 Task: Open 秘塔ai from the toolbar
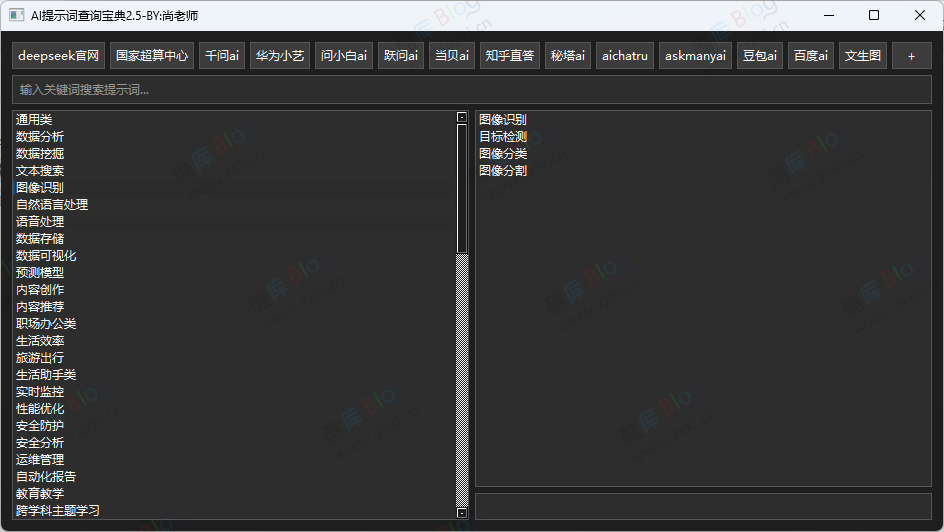click(568, 56)
